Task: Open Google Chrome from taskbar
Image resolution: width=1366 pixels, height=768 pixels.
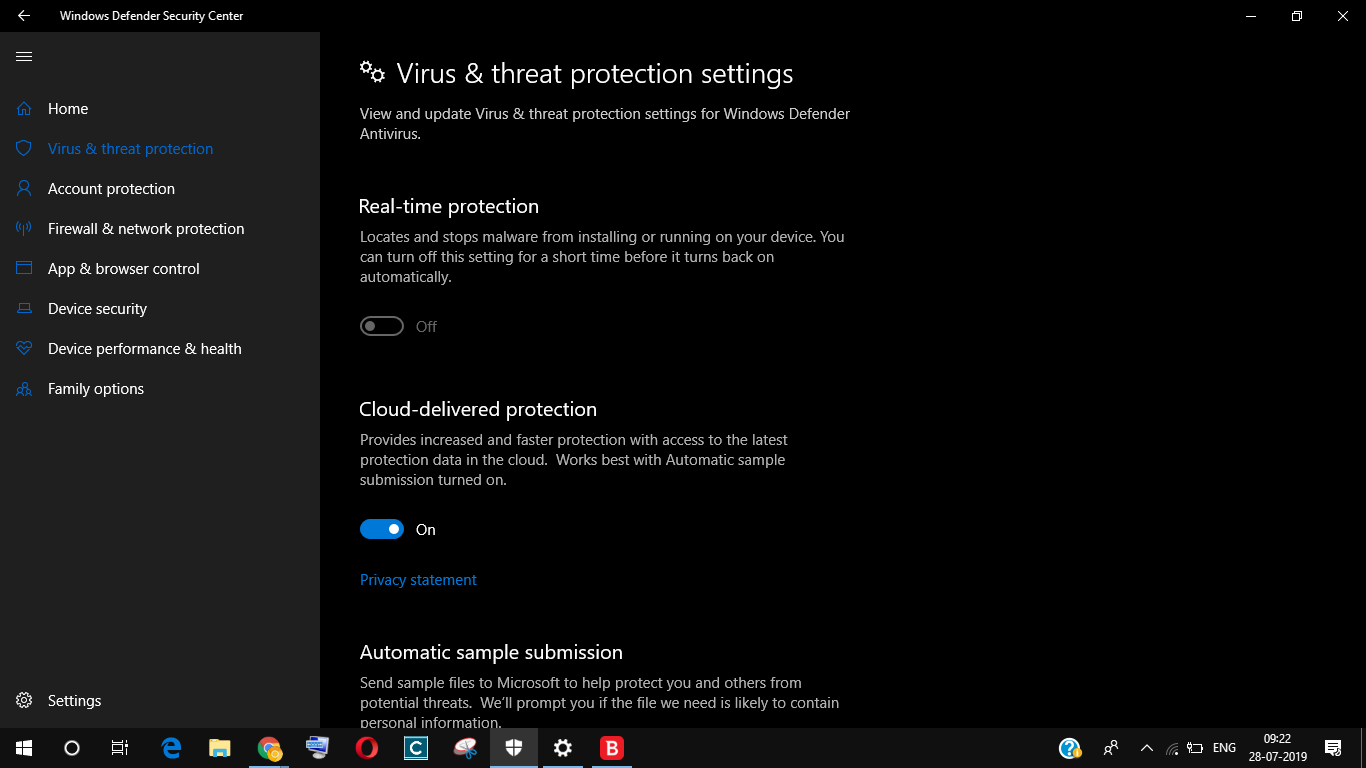Action: tap(269, 748)
